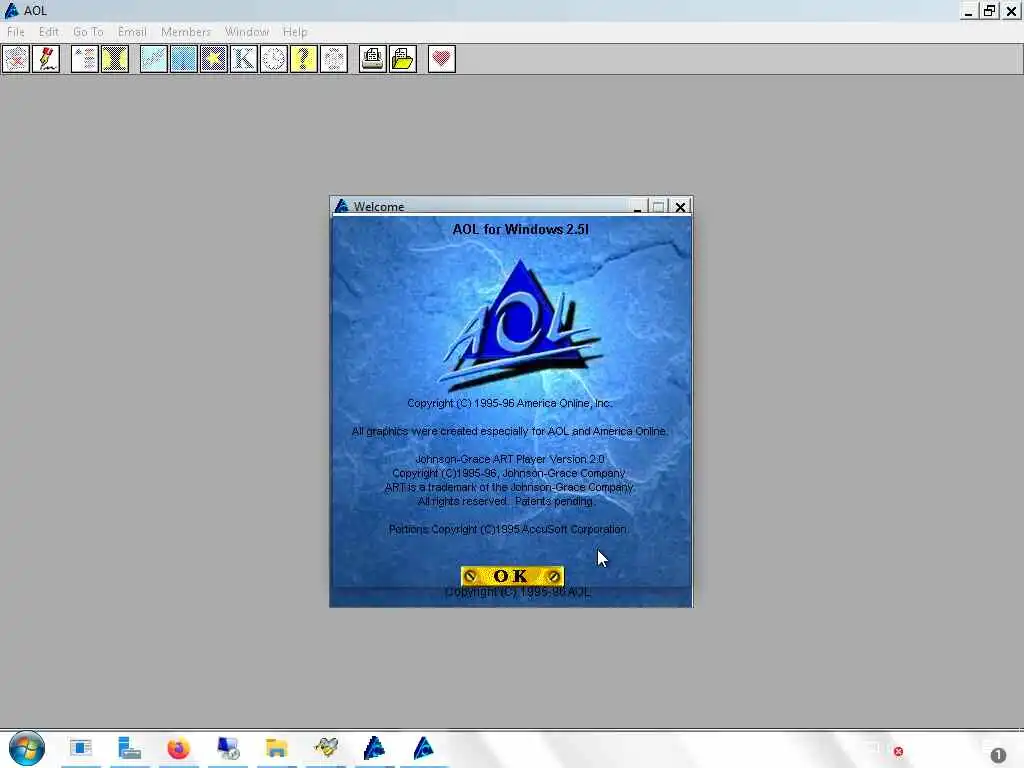Click the dotted globe toolbar icon
Screen dimensions: 1024x768
334,59
